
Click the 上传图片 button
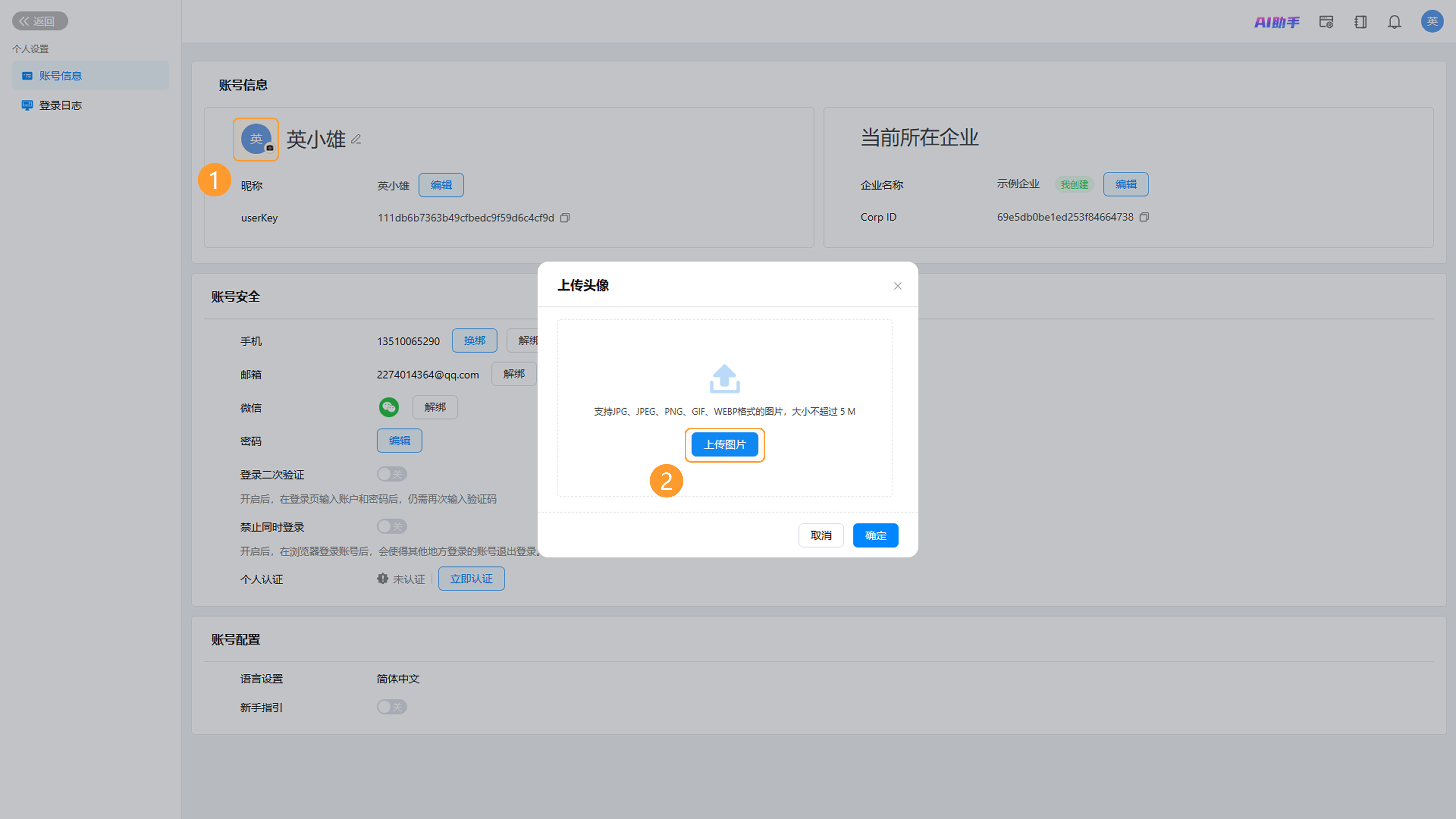(x=725, y=445)
